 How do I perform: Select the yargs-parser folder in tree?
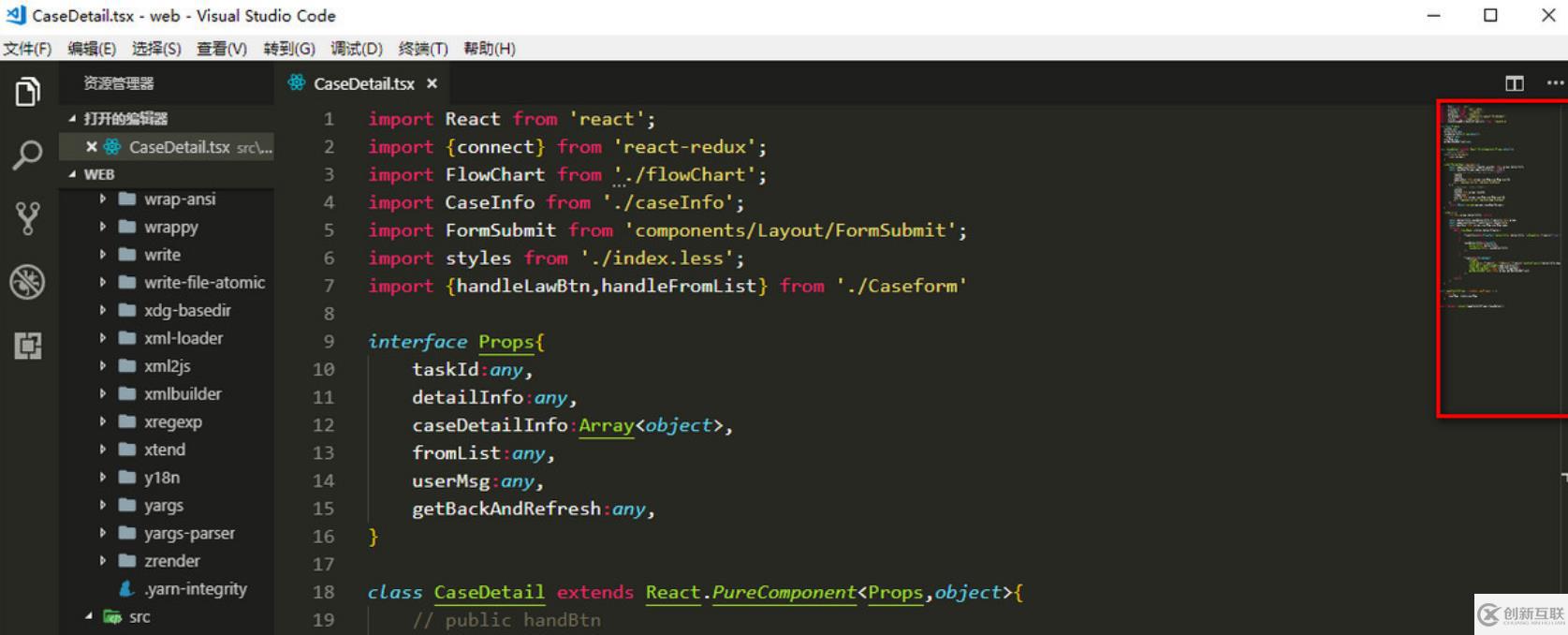click(167, 533)
